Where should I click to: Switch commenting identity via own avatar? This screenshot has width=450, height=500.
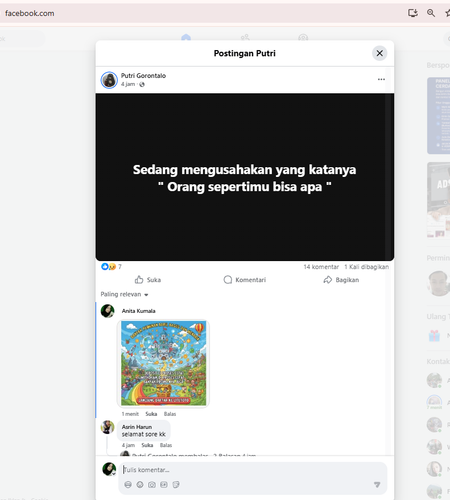coord(109,469)
